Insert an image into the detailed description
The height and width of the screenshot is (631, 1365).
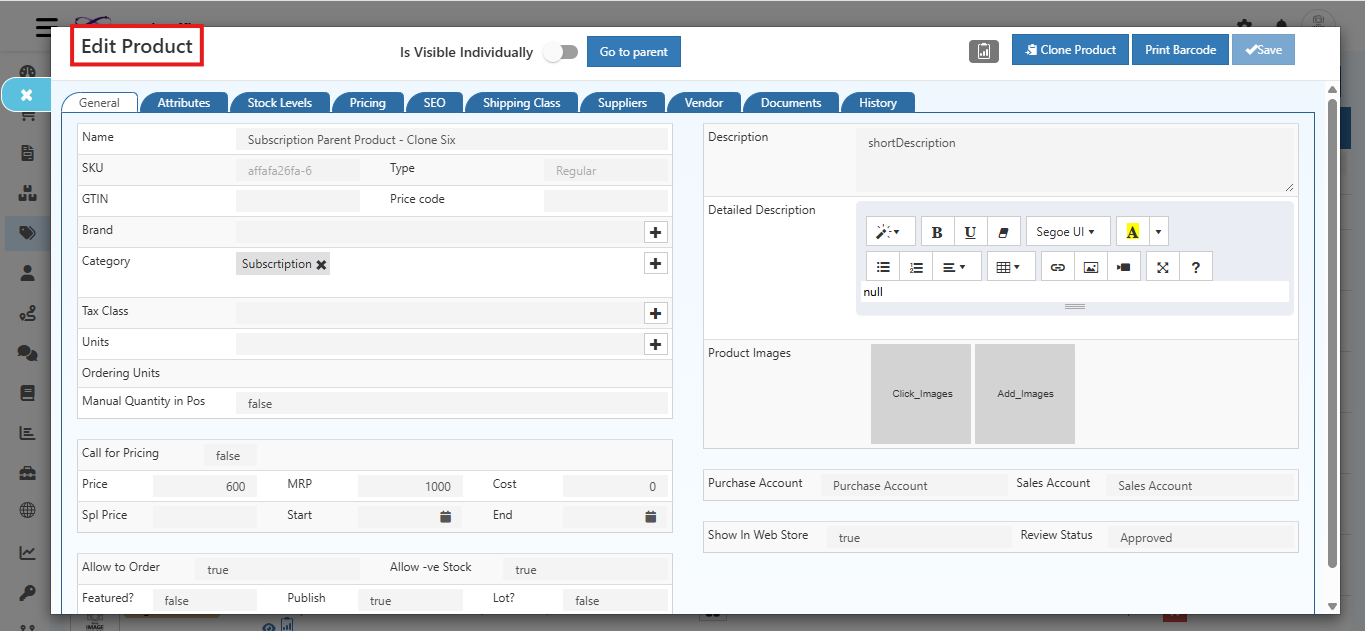tap(1090, 266)
